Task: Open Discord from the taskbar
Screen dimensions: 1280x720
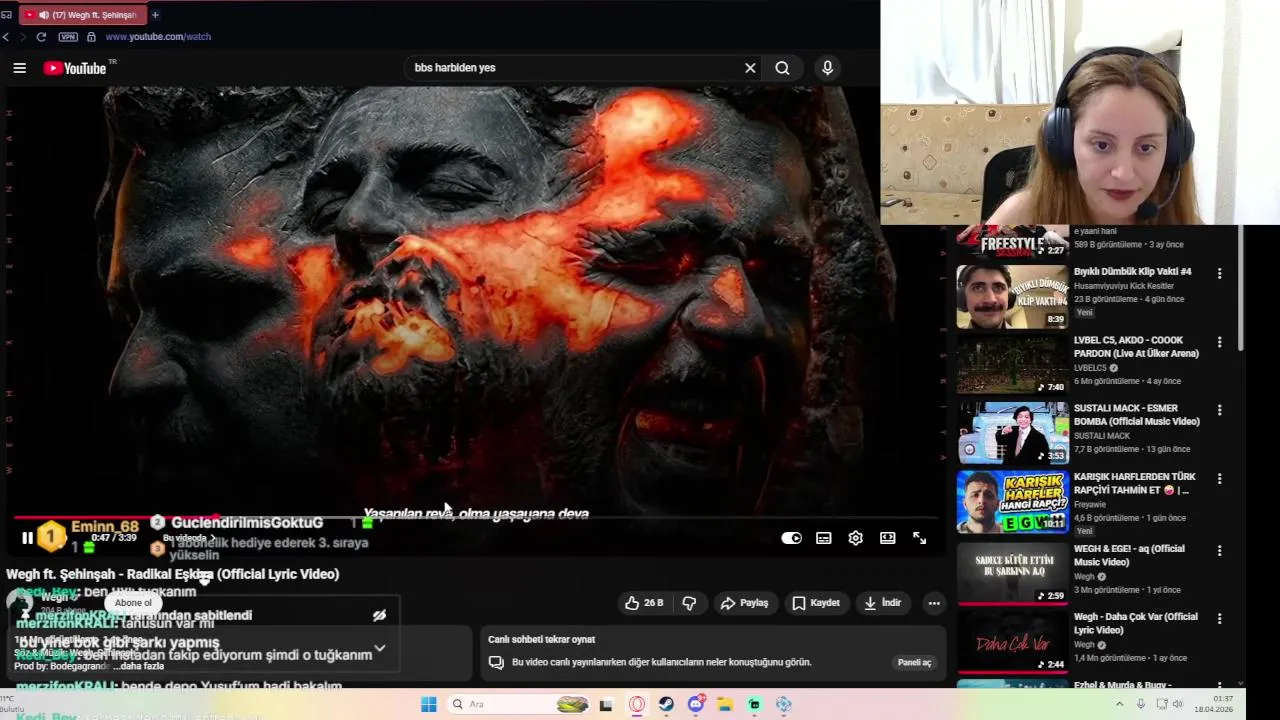Action: pyautogui.click(x=696, y=704)
